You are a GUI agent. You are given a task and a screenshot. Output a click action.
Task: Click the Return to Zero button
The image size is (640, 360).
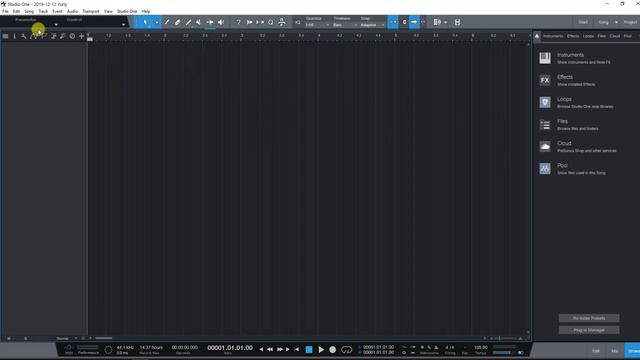tap(297, 349)
